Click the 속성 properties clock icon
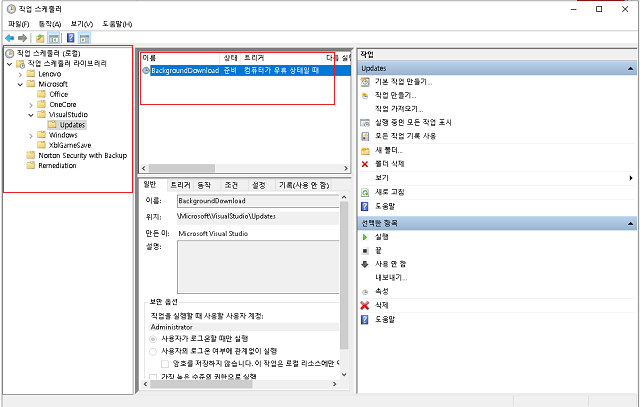The width and height of the screenshot is (640, 407). click(365, 291)
